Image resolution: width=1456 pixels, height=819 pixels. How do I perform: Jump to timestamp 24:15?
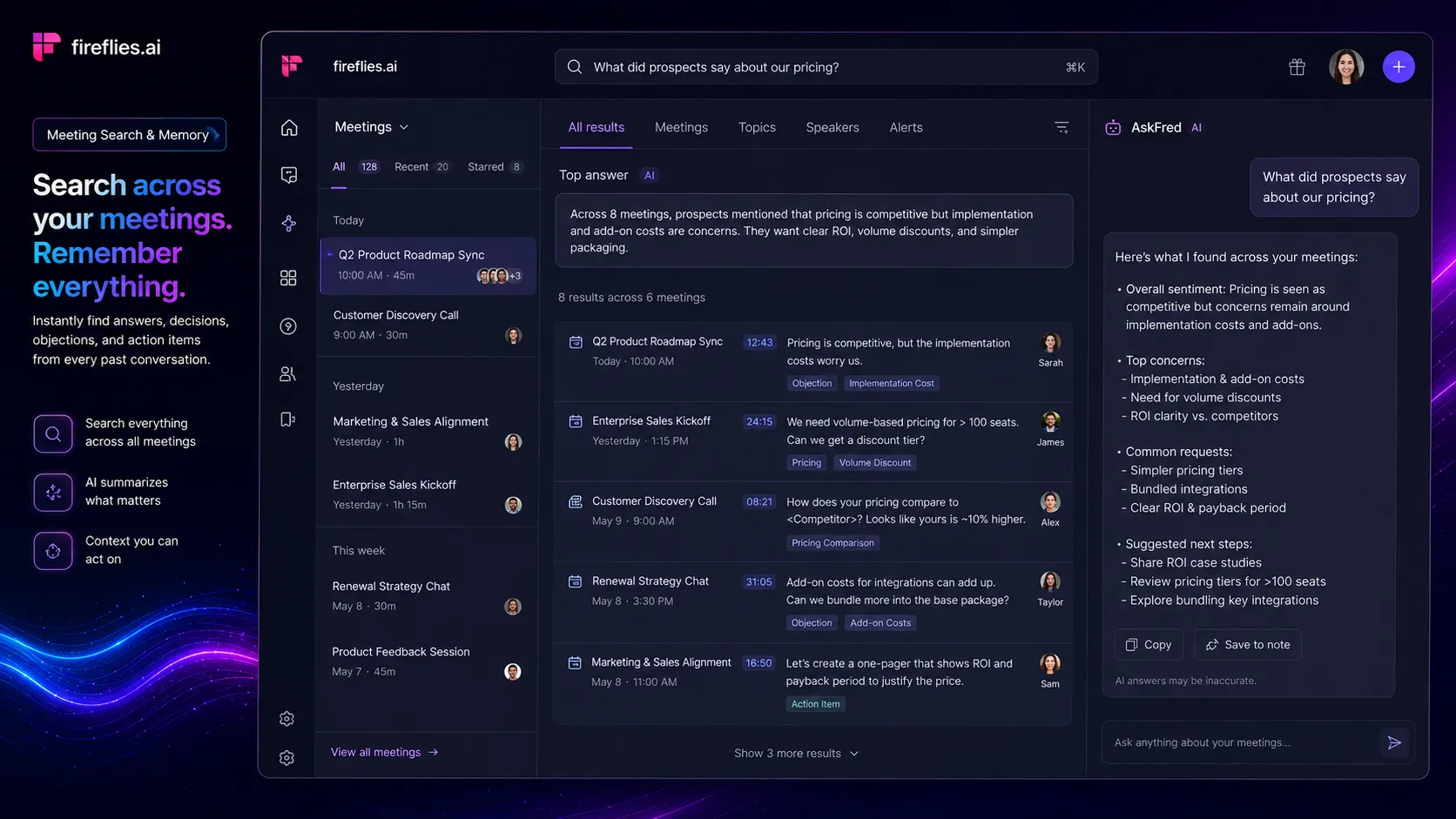759,422
